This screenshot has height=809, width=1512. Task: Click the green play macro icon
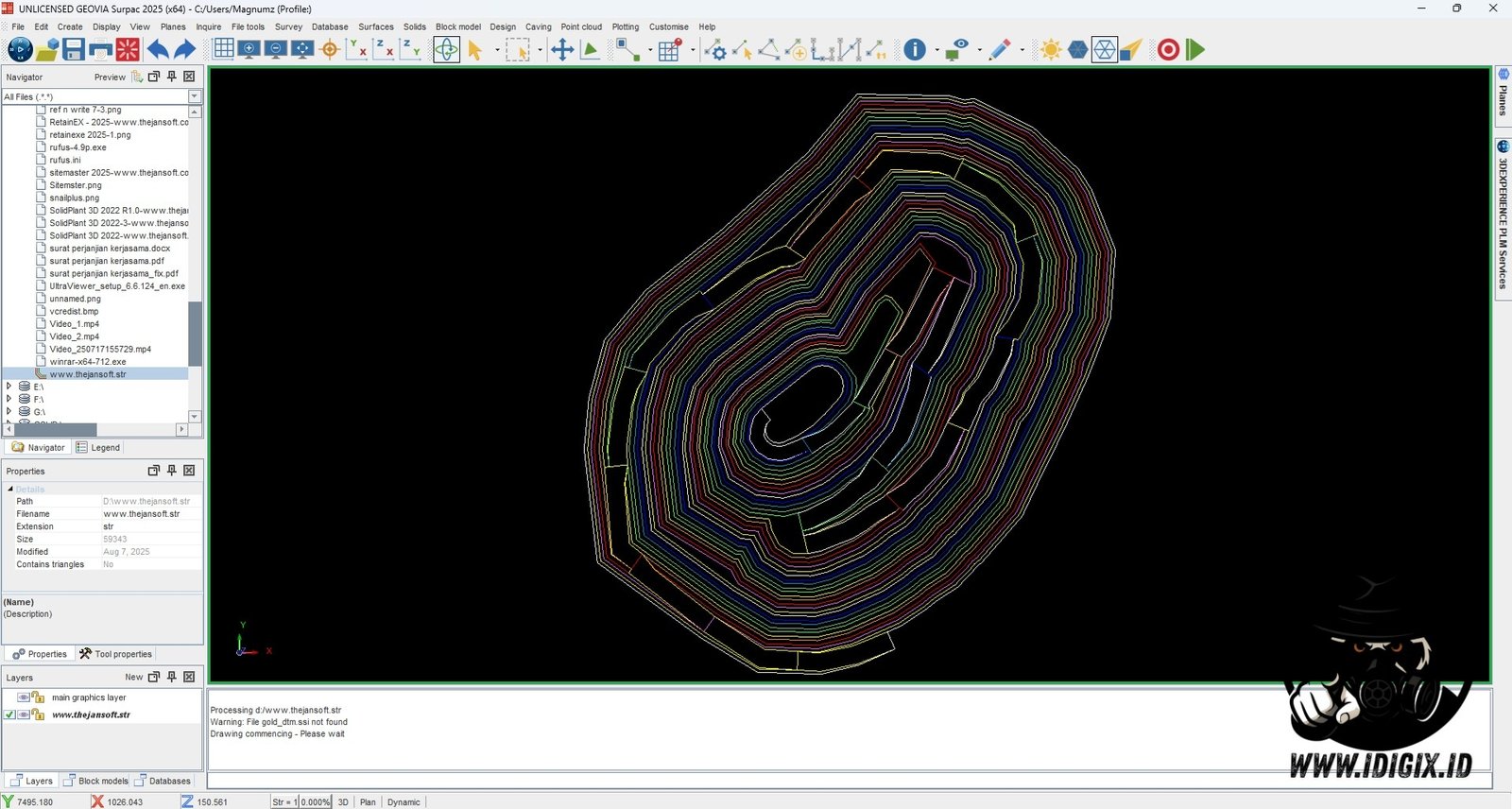point(1195,49)
